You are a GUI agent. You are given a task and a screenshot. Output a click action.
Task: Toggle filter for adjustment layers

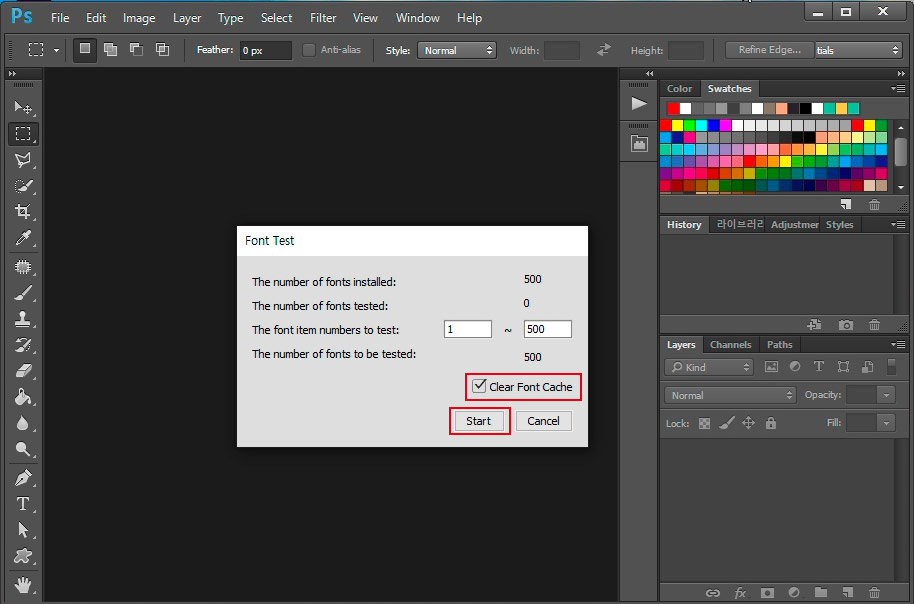(795, 367)
